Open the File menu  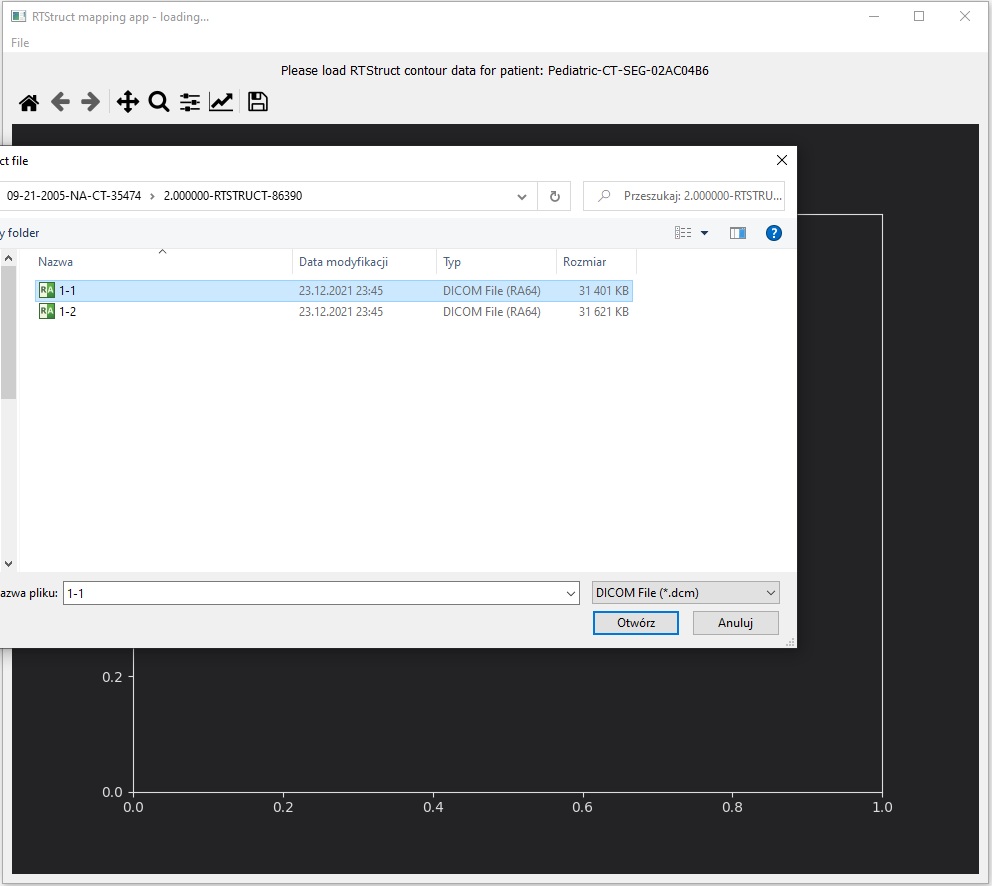[19, 43]
